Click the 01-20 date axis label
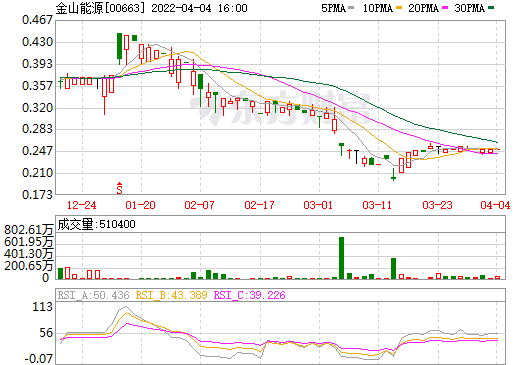This screenshot has width=520, height=365. [x=140, y=205]
